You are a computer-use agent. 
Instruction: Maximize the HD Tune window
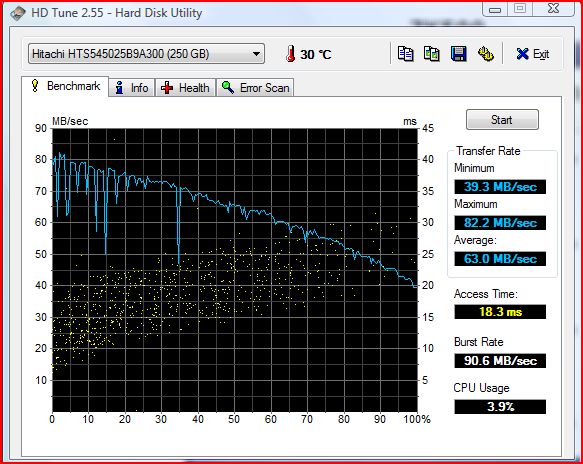[520, 9]
